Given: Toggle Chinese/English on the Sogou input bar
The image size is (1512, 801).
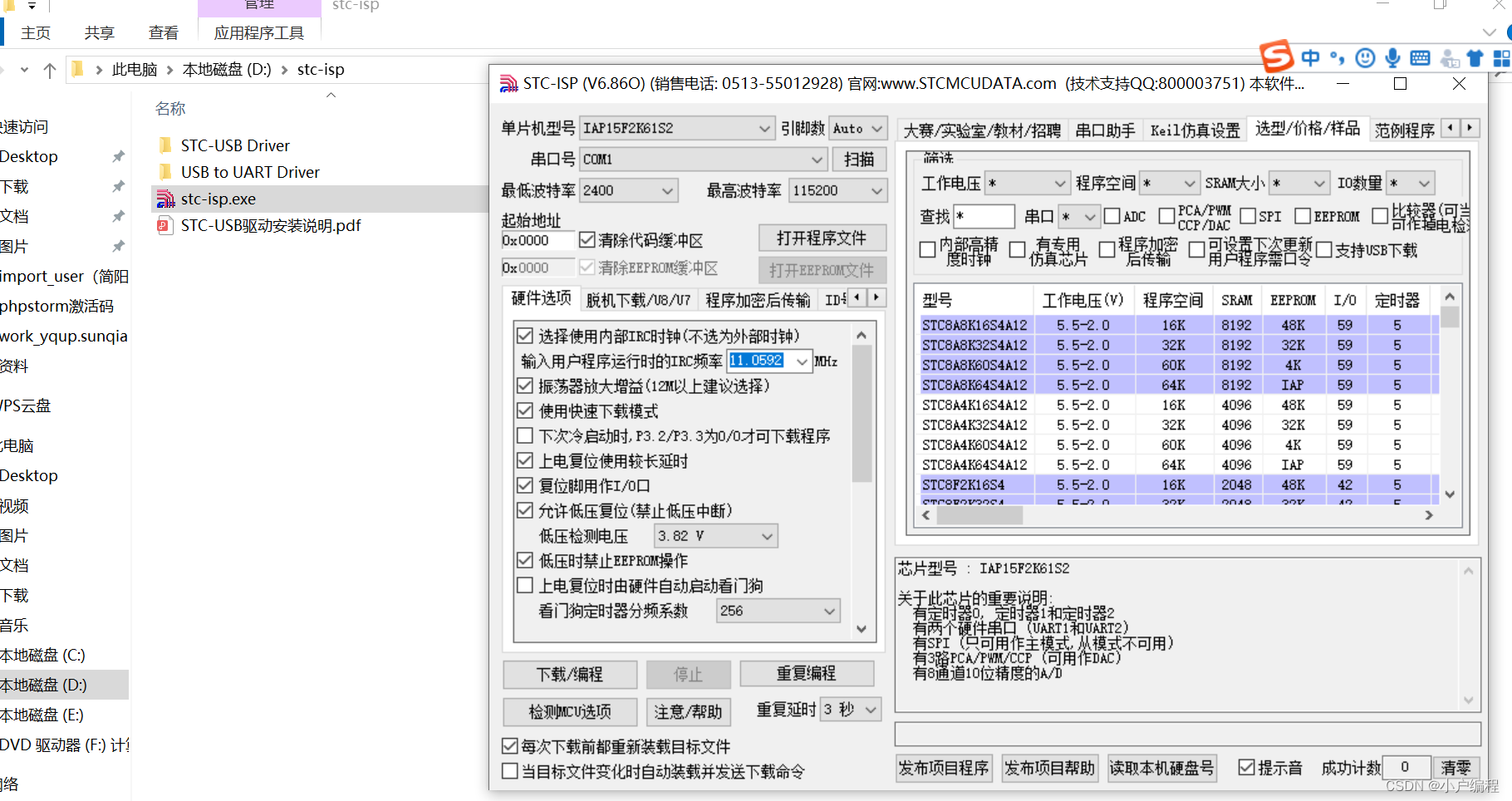Looking at the screenshot, I should pos(1310,58).
